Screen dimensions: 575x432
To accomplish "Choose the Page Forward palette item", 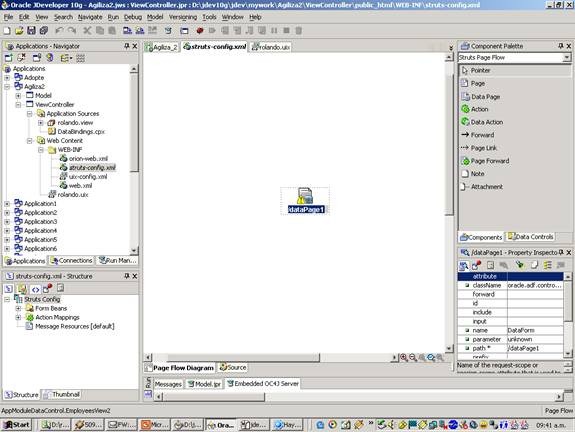I will [x=485, y=161].
